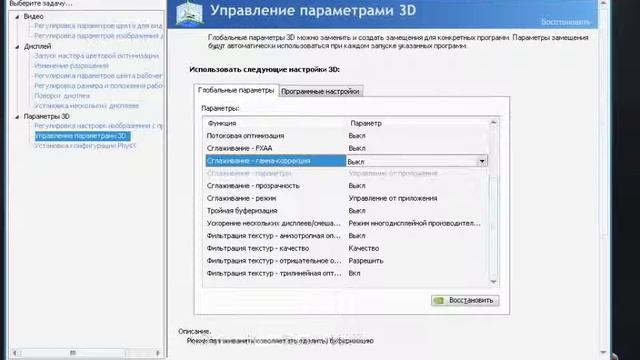640x360 pixels.
Task: Open Регулировка размера и положения рабочего стола
Action: (98, 86)
